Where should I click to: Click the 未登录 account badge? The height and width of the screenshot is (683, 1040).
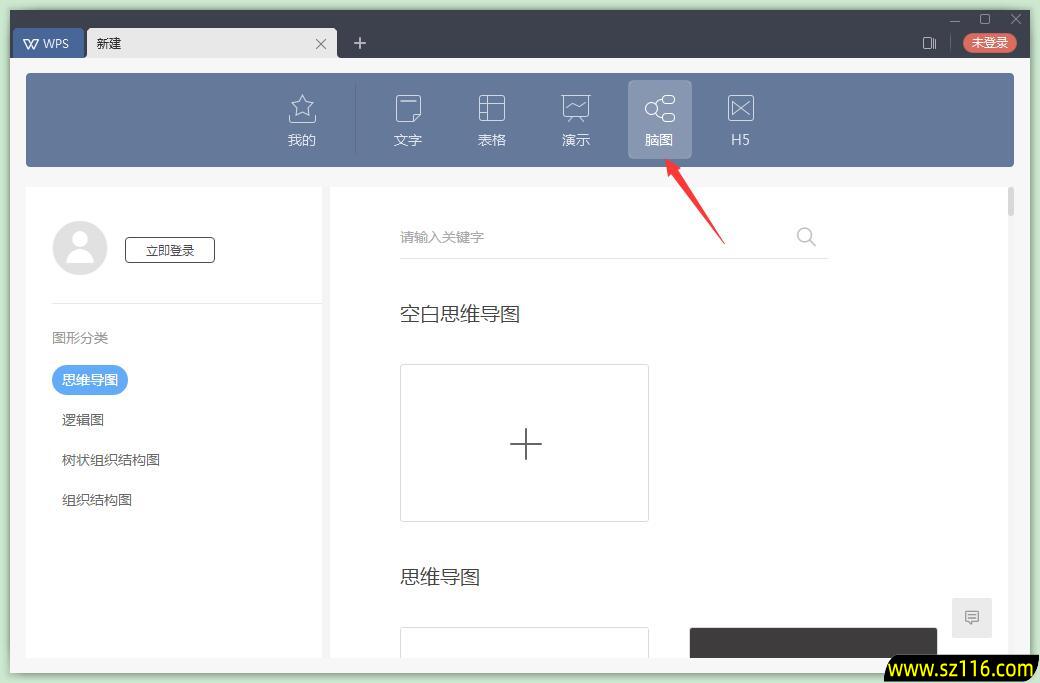pos(989,43)
